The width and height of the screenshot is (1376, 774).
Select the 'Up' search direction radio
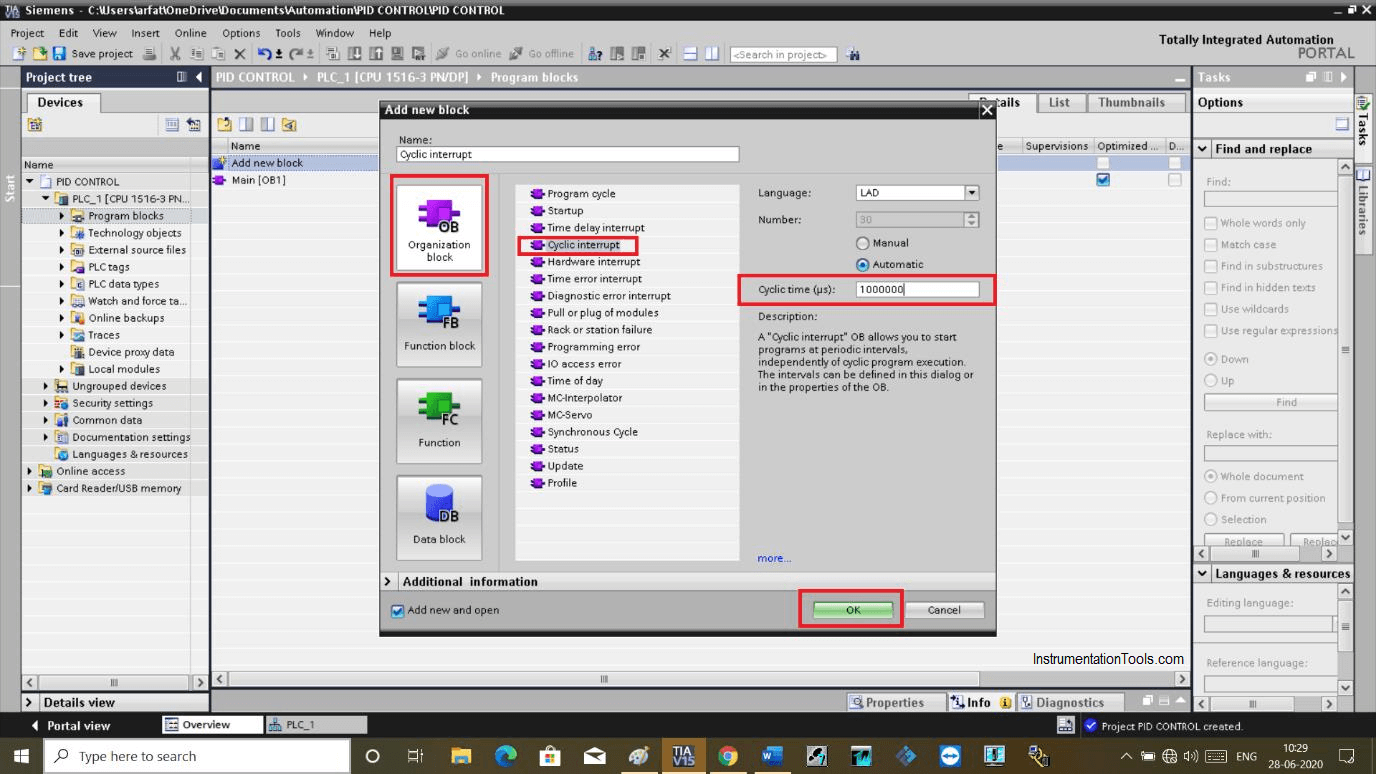pyautogui.click(x=1211, y=381)
